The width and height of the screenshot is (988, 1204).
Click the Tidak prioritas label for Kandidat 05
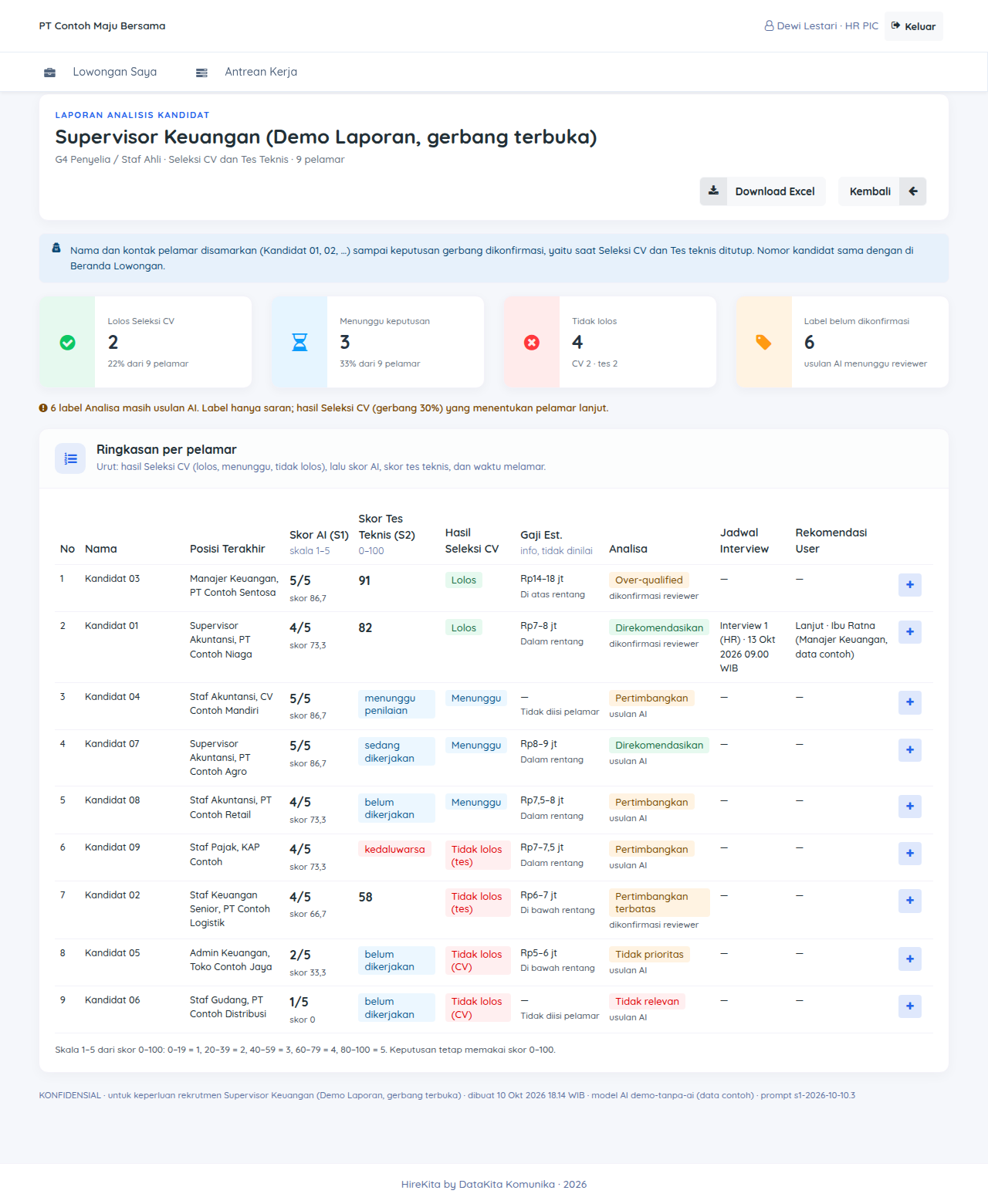(x=650, y=955)
